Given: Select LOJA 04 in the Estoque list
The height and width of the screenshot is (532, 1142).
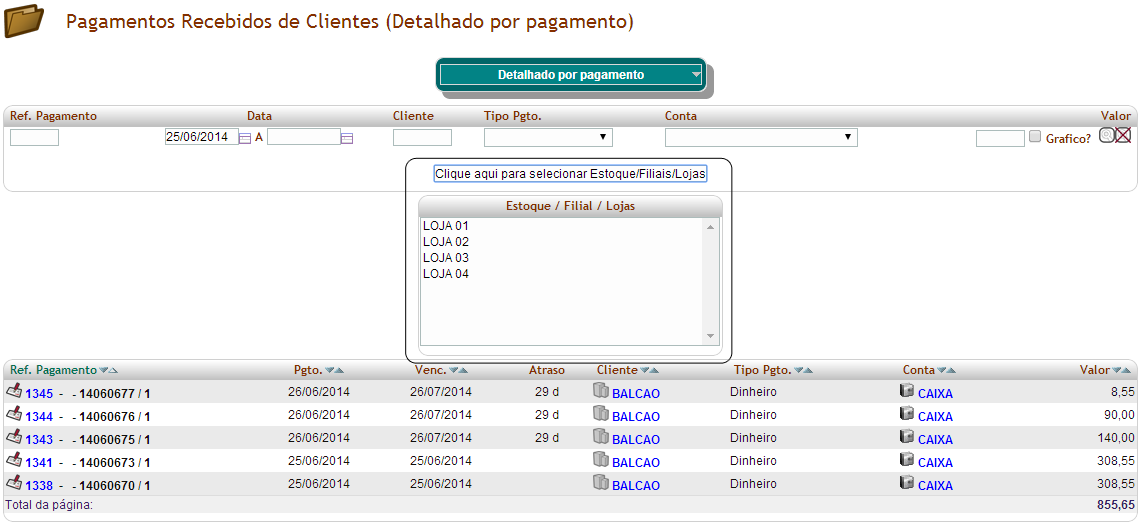Looking at the screenshot, I should pyautogui.click(x=446, y=274).
